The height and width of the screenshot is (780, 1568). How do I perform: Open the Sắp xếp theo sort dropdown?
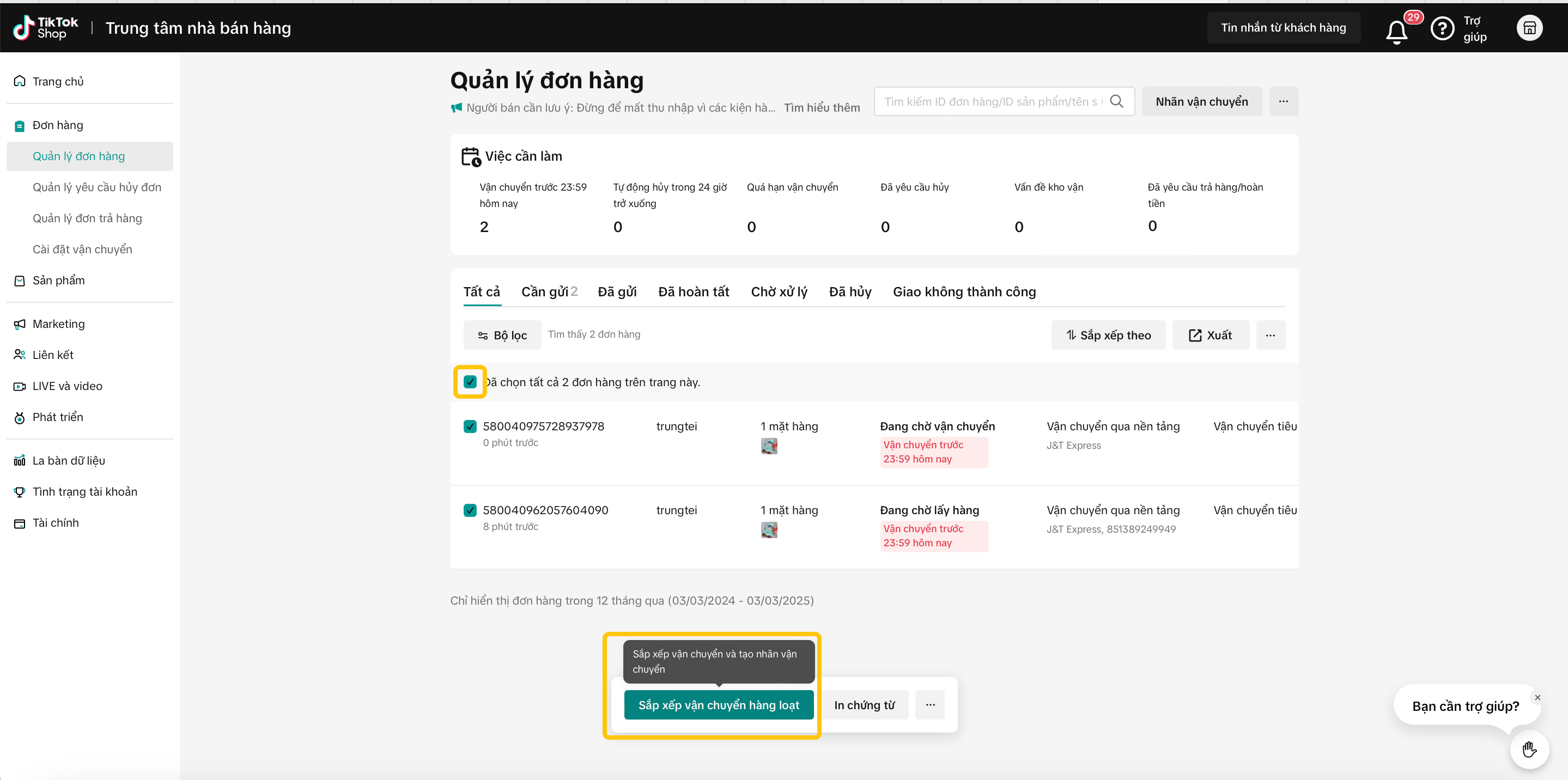click(1108, 334)
